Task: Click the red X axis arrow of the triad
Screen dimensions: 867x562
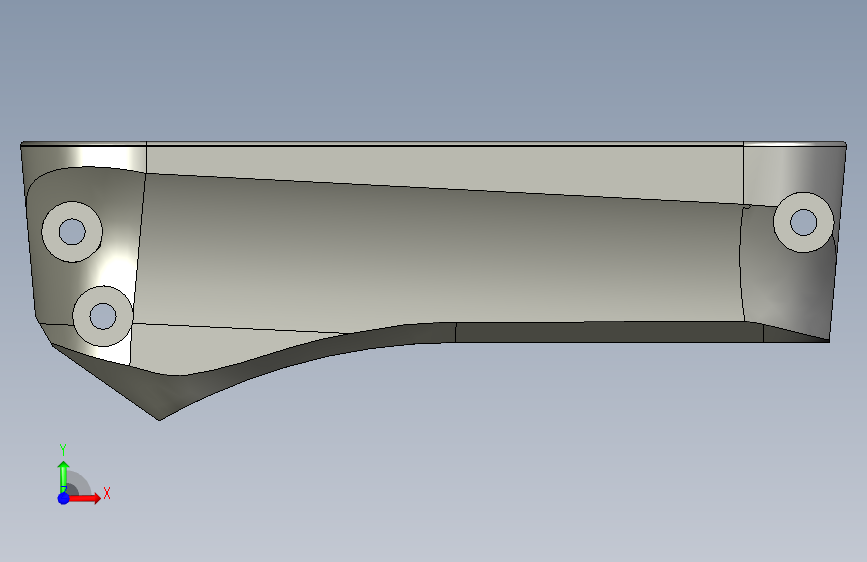Action: pos(84,498)
